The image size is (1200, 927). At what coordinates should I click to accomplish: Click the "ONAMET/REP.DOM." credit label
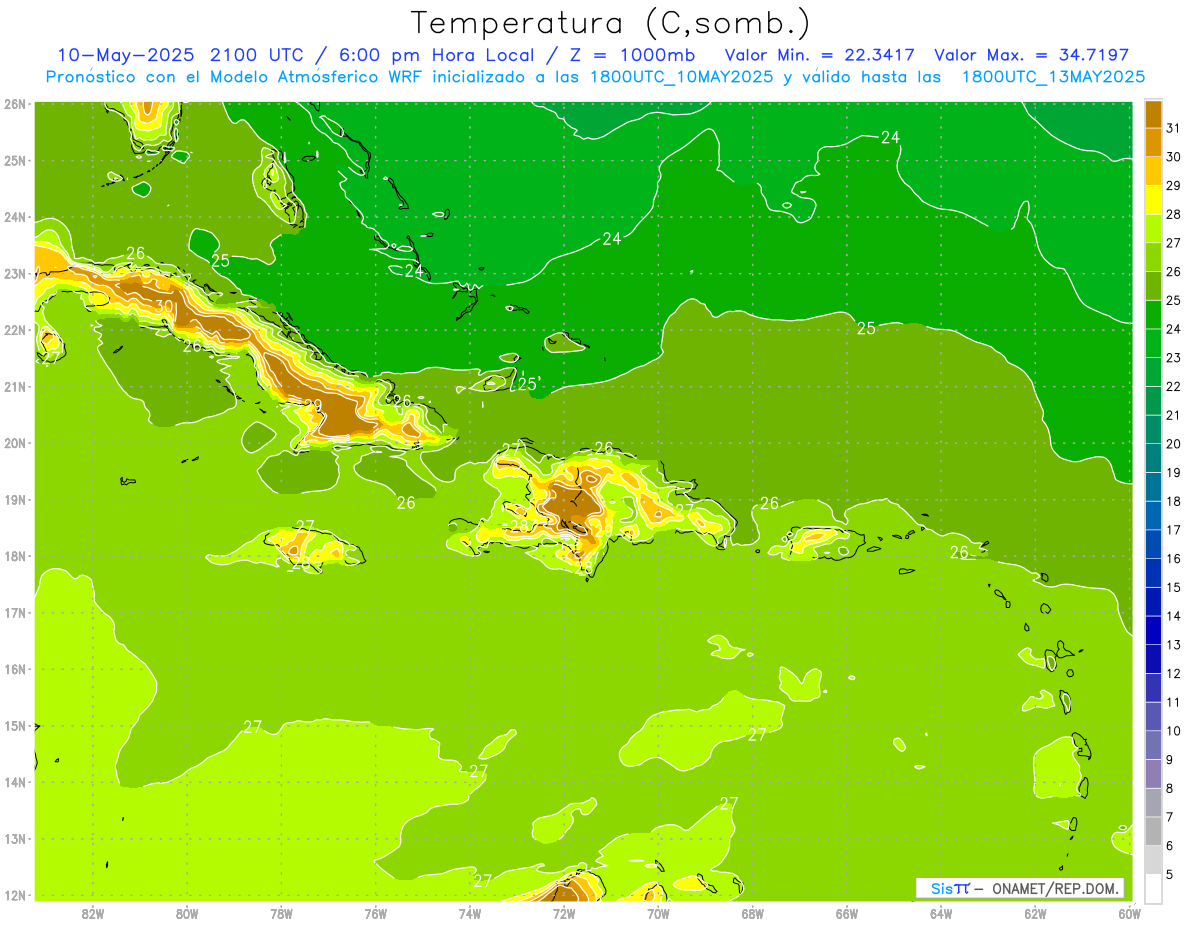[1054, 888]
